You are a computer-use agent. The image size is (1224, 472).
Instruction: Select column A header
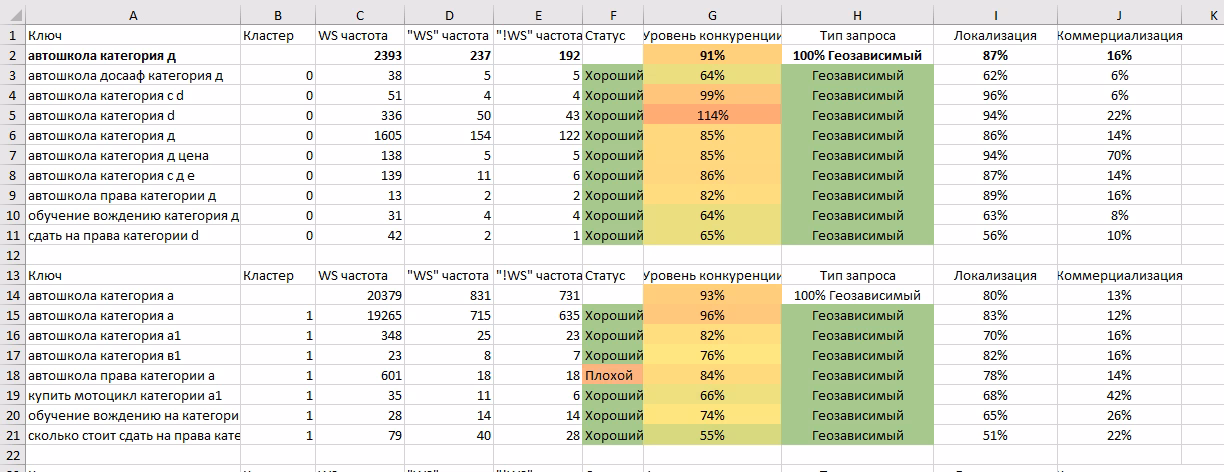point(133,15)
